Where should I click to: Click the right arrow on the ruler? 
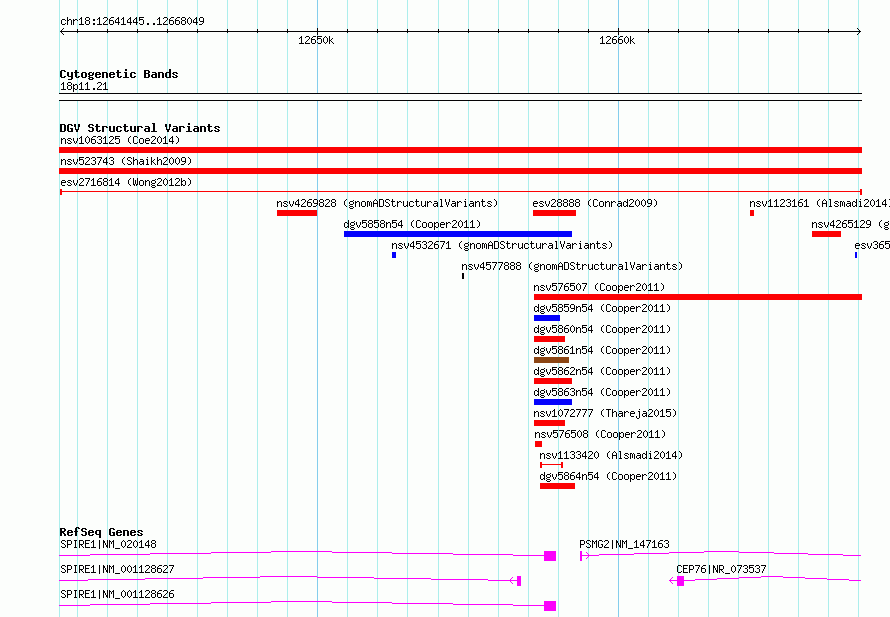click(859, 32)
